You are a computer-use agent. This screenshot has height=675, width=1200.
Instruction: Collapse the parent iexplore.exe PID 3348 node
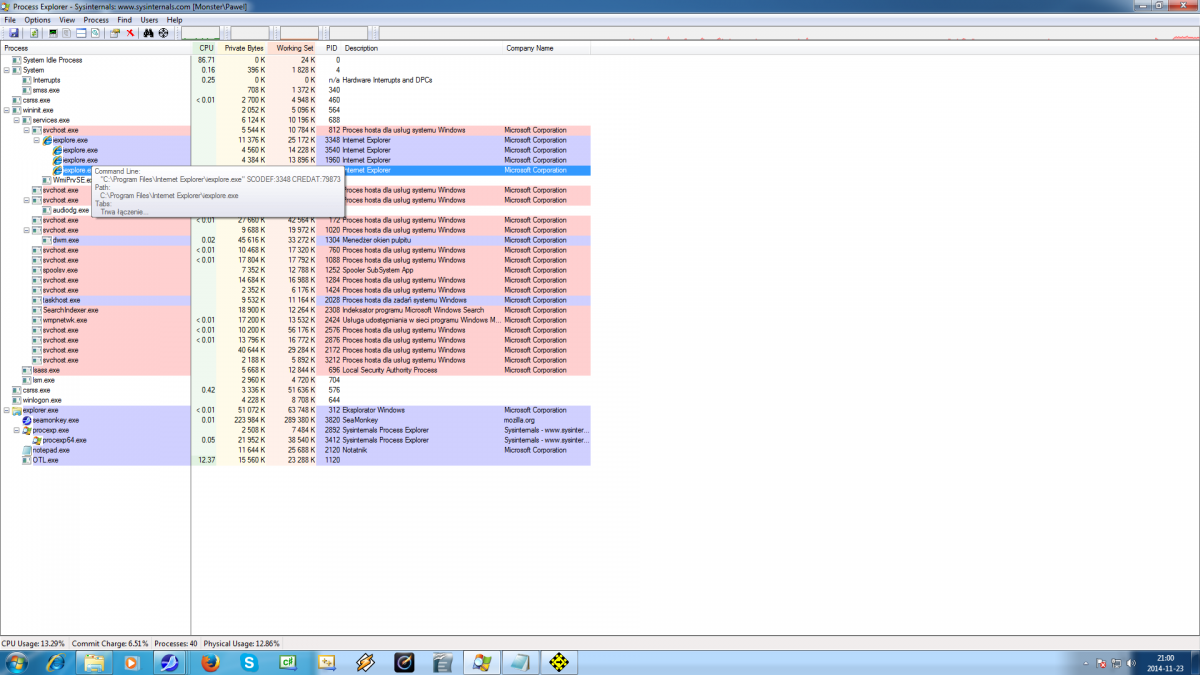(37, 140)
